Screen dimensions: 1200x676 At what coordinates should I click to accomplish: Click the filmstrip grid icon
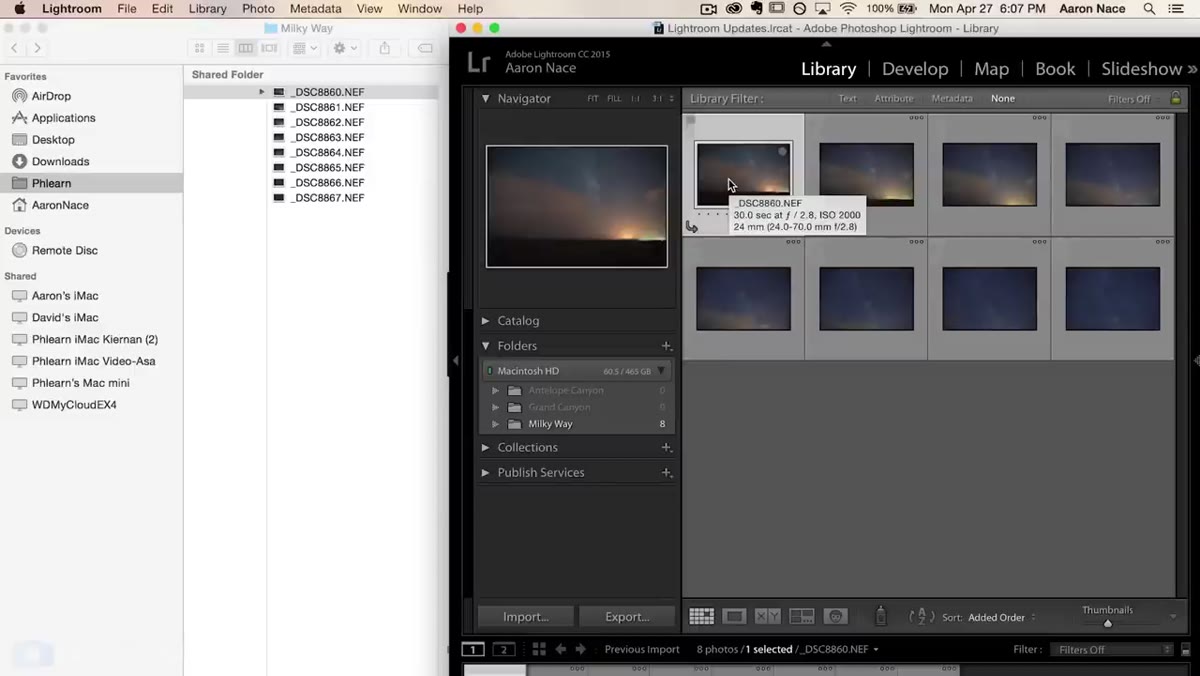(538, 649)
